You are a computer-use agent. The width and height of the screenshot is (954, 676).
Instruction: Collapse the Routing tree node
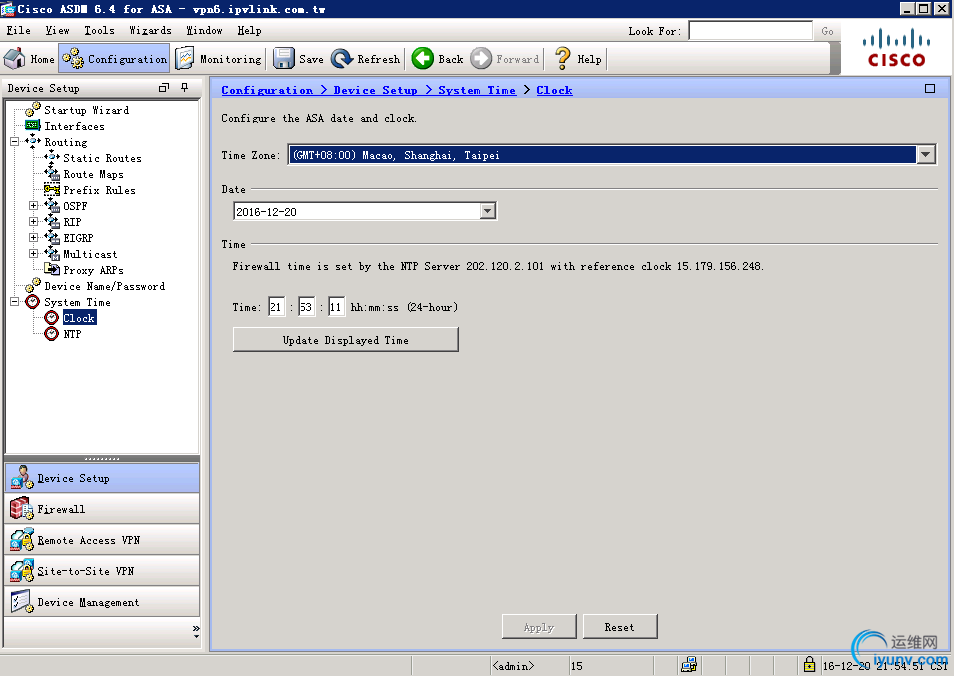pyautogui.click(x=15, y=142)
